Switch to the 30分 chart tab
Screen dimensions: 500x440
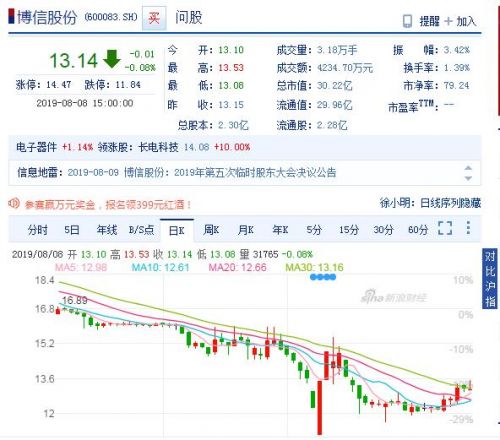pyautogui.click(x=383, y=230)
